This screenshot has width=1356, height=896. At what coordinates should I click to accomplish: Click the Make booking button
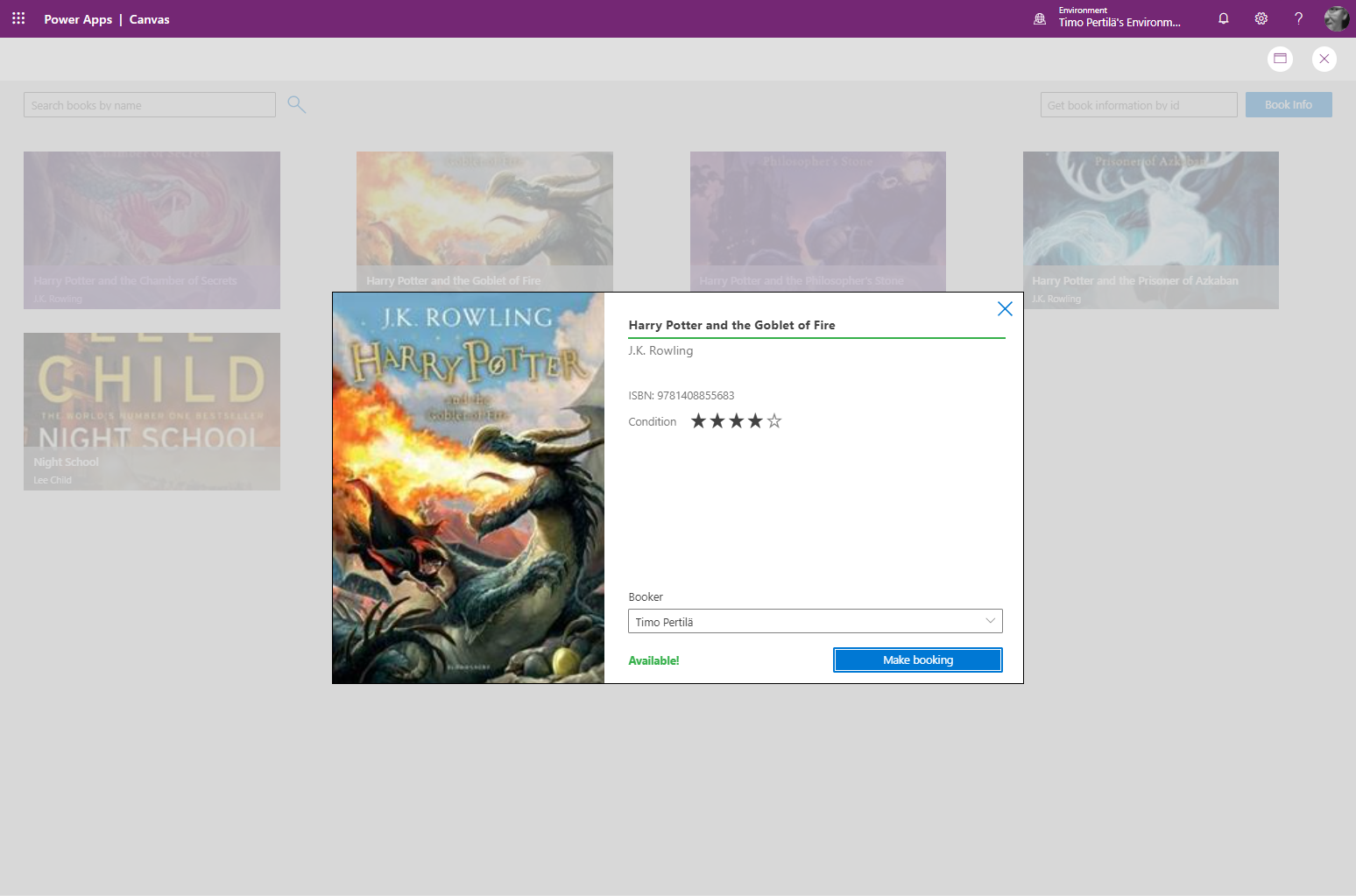(917, 660)
